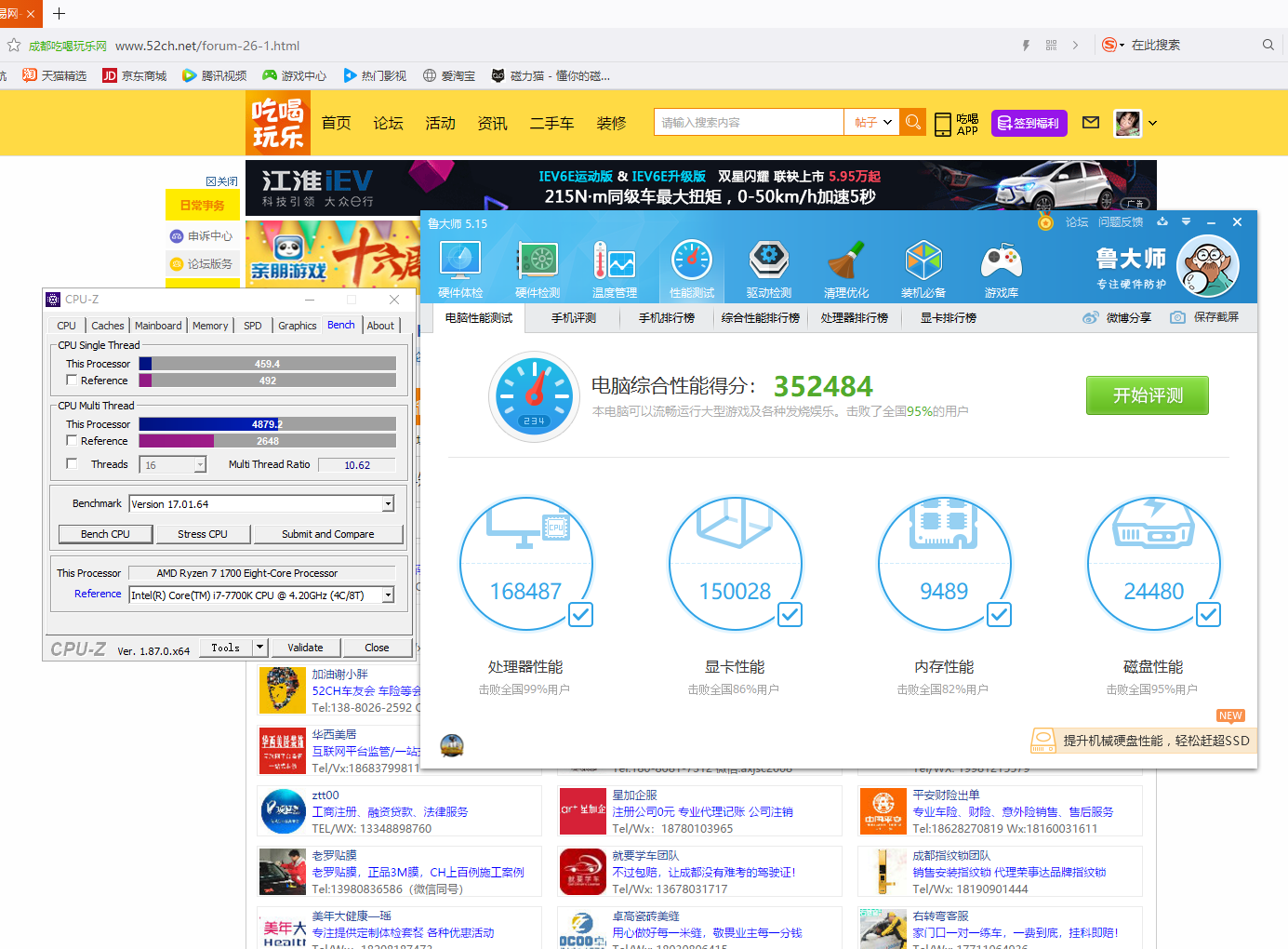
Task: Open the Threads count dropdown showing 16
Action: pyautogui.click(x=173, y=465)
